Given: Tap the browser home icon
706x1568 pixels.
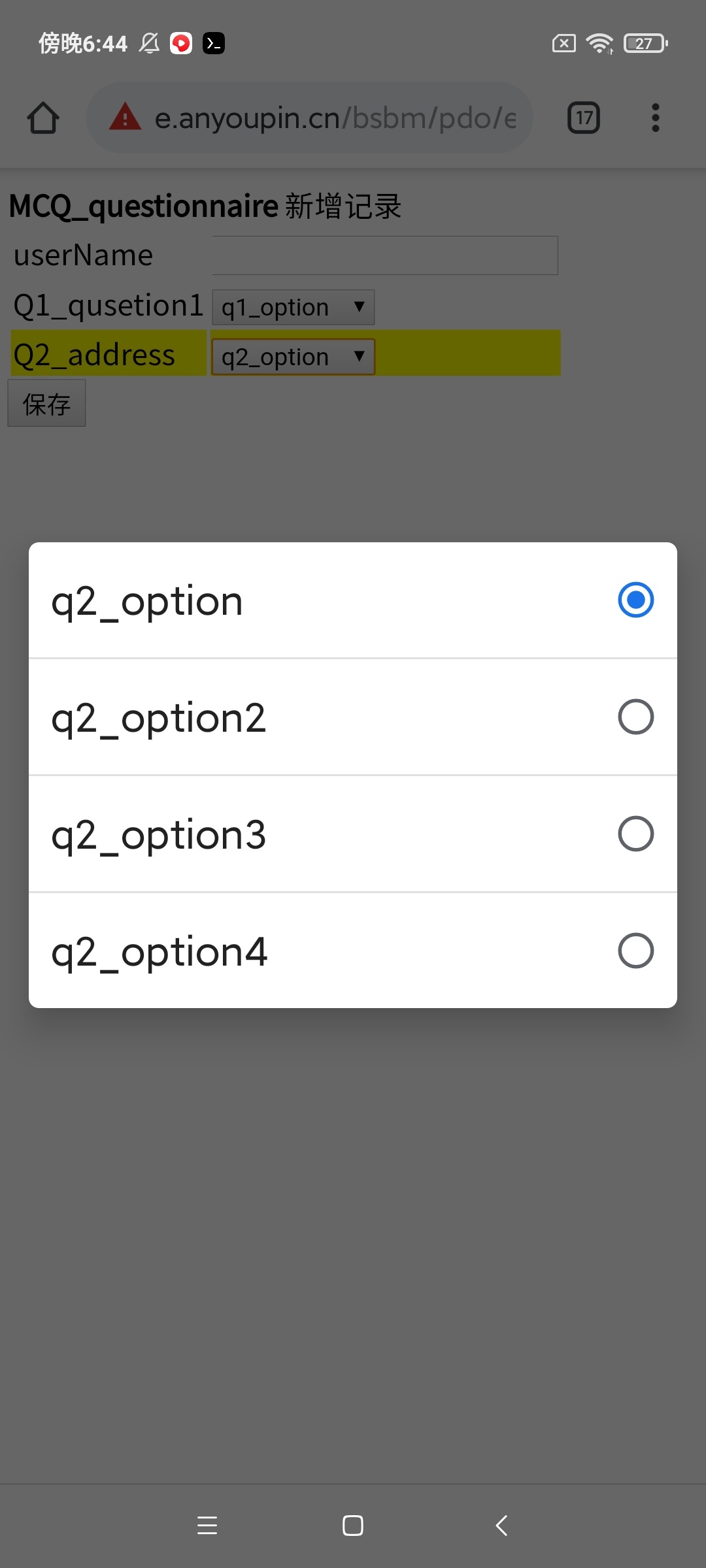Looking at the screenshot, I should pos(43,118).
